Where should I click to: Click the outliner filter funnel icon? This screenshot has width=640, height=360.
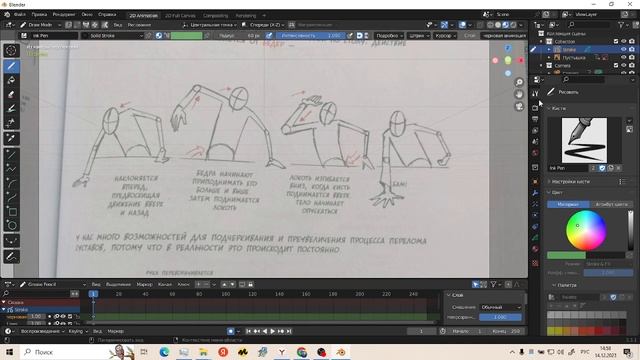pos(621,25)
